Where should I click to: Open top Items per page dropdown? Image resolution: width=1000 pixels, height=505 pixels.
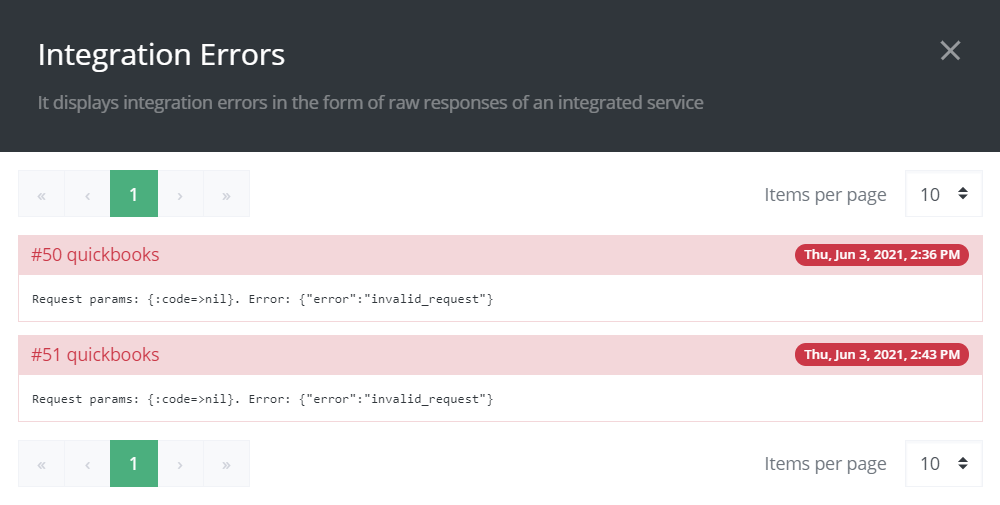tap(944, 194)
